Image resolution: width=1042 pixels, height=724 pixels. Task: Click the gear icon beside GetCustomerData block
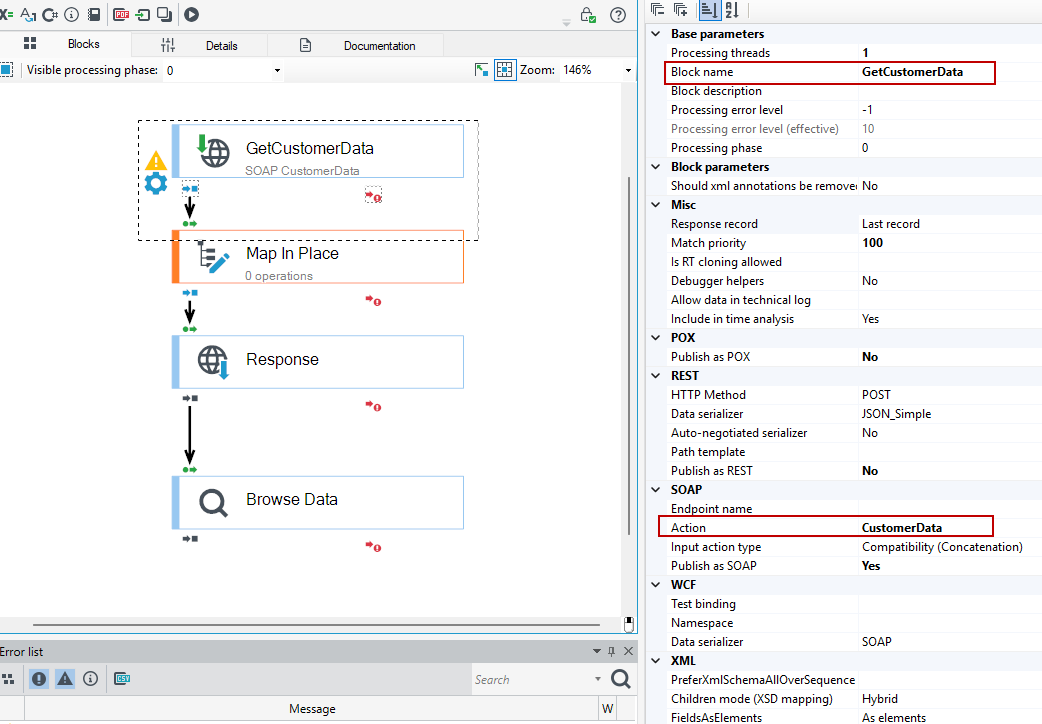[x=156, y=183]
